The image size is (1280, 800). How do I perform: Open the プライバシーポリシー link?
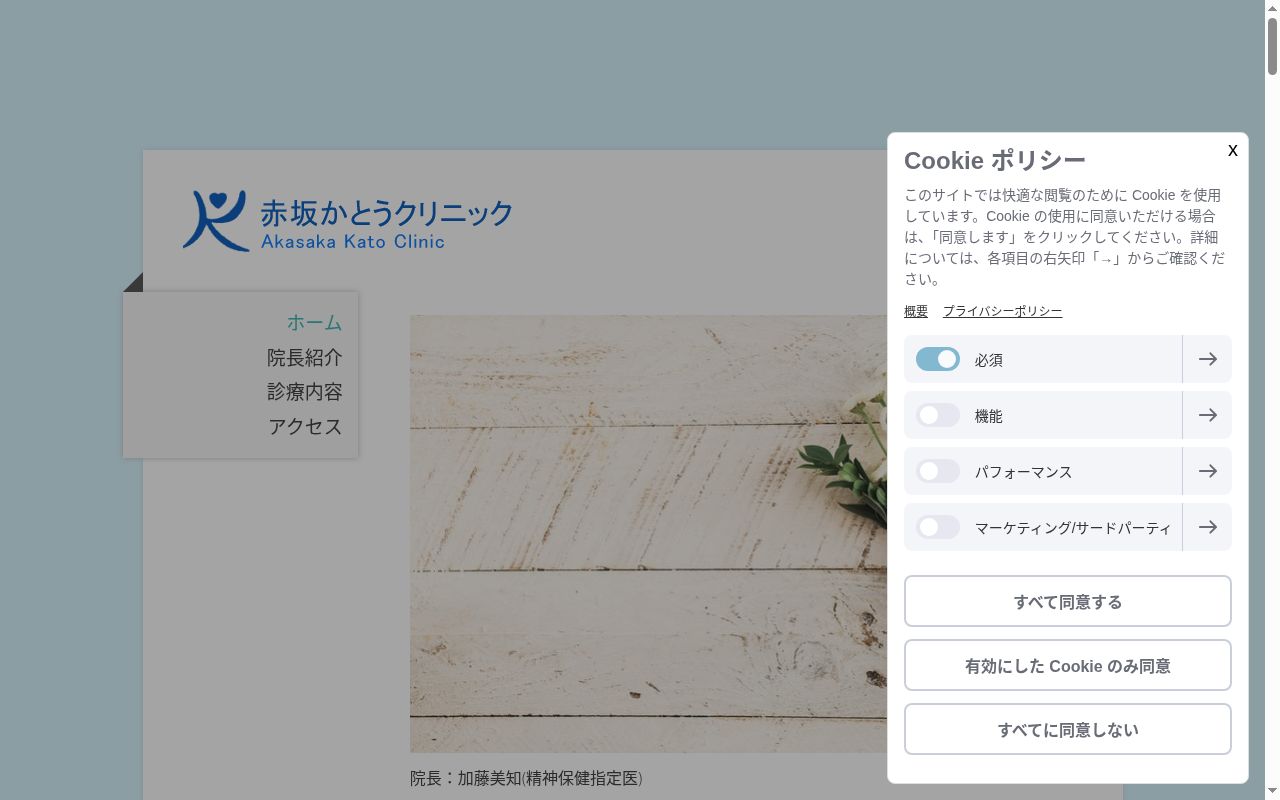pos(1002,311)
